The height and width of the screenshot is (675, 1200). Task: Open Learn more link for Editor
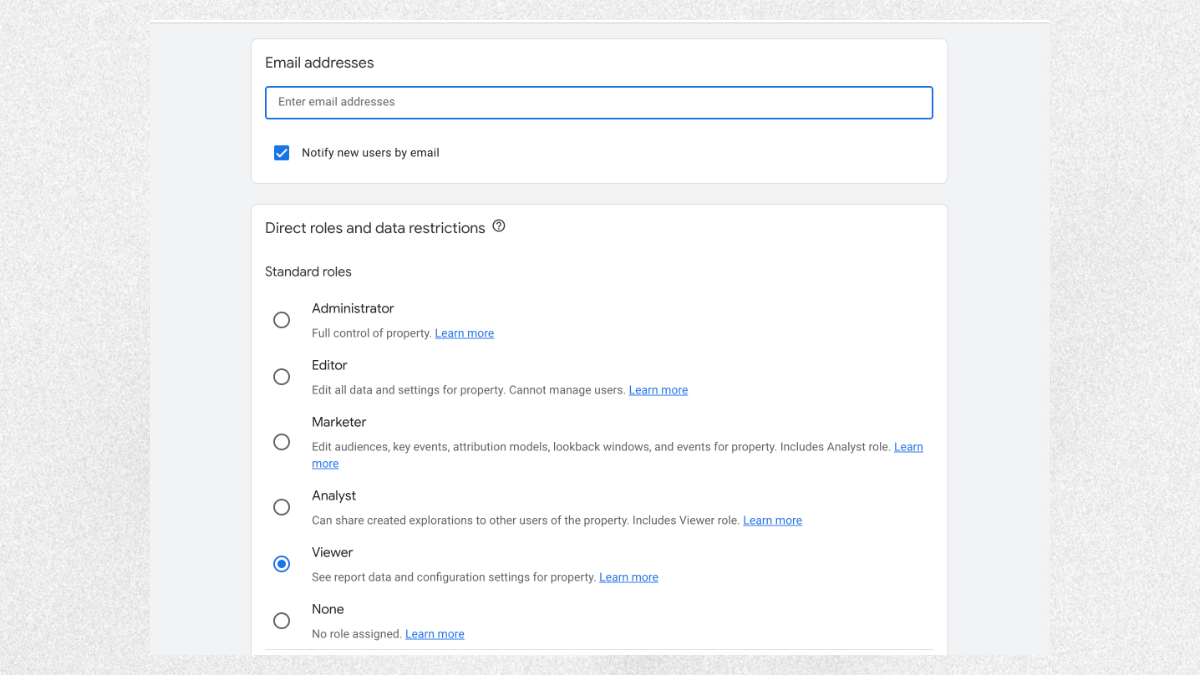658,390
